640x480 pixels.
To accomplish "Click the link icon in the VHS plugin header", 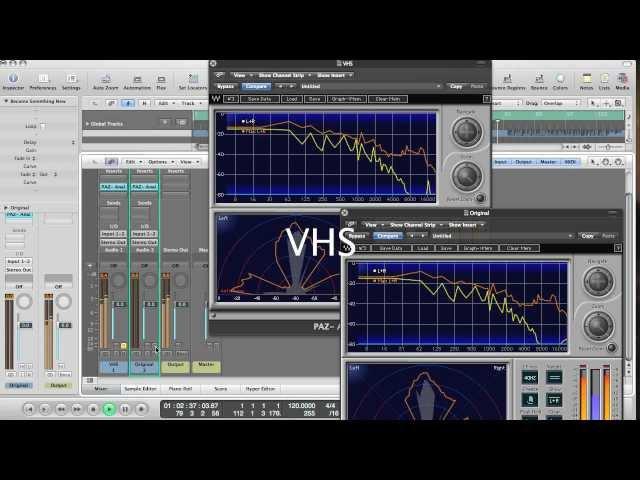I will pyautogui.click(x=220, y=75).
